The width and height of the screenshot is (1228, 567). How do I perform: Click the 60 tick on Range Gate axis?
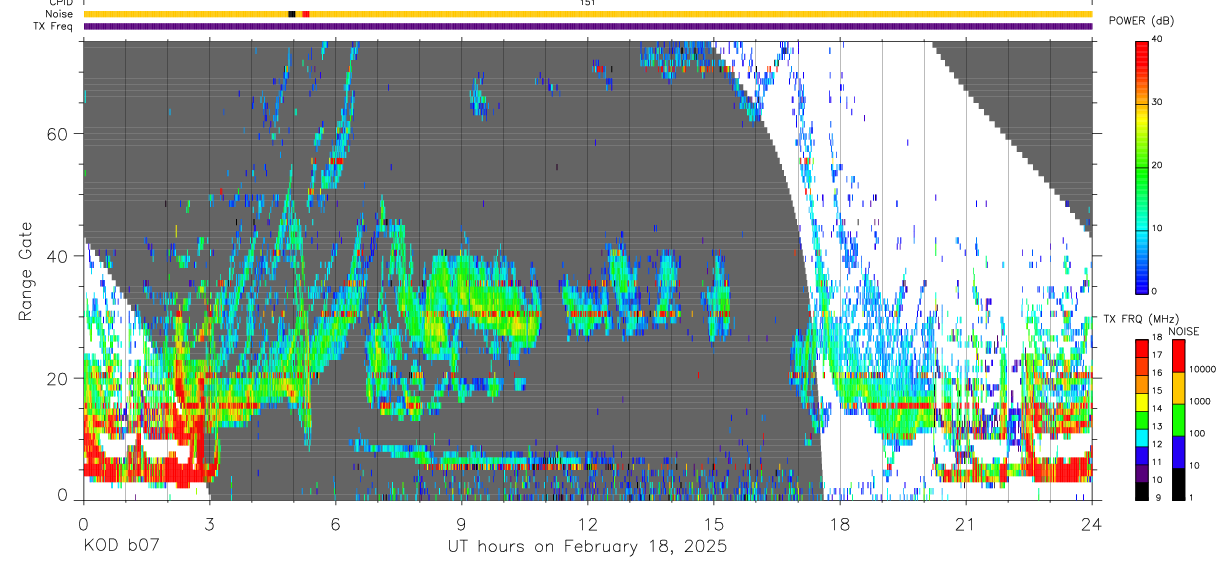tap(58, 133)
